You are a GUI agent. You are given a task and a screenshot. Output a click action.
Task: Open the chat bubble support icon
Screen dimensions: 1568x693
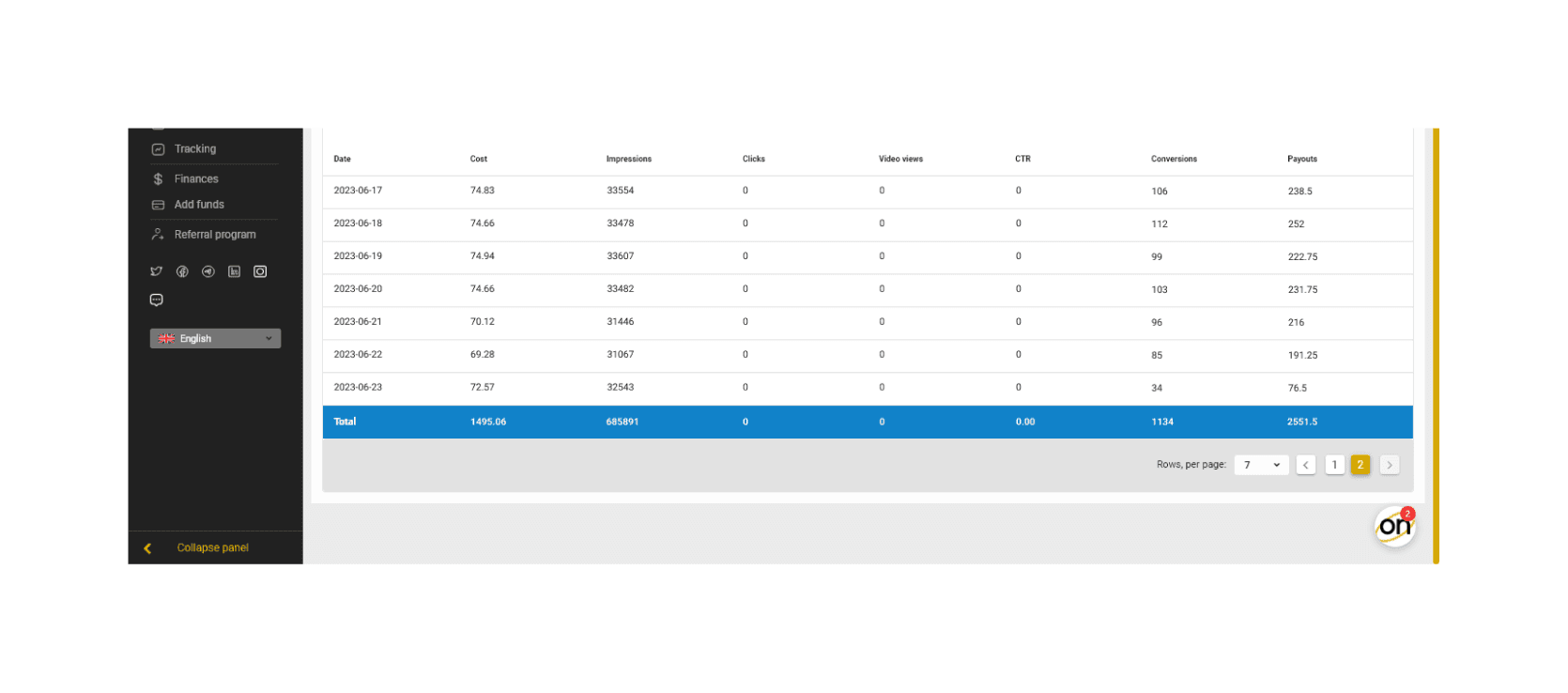(x=157, y=300)
